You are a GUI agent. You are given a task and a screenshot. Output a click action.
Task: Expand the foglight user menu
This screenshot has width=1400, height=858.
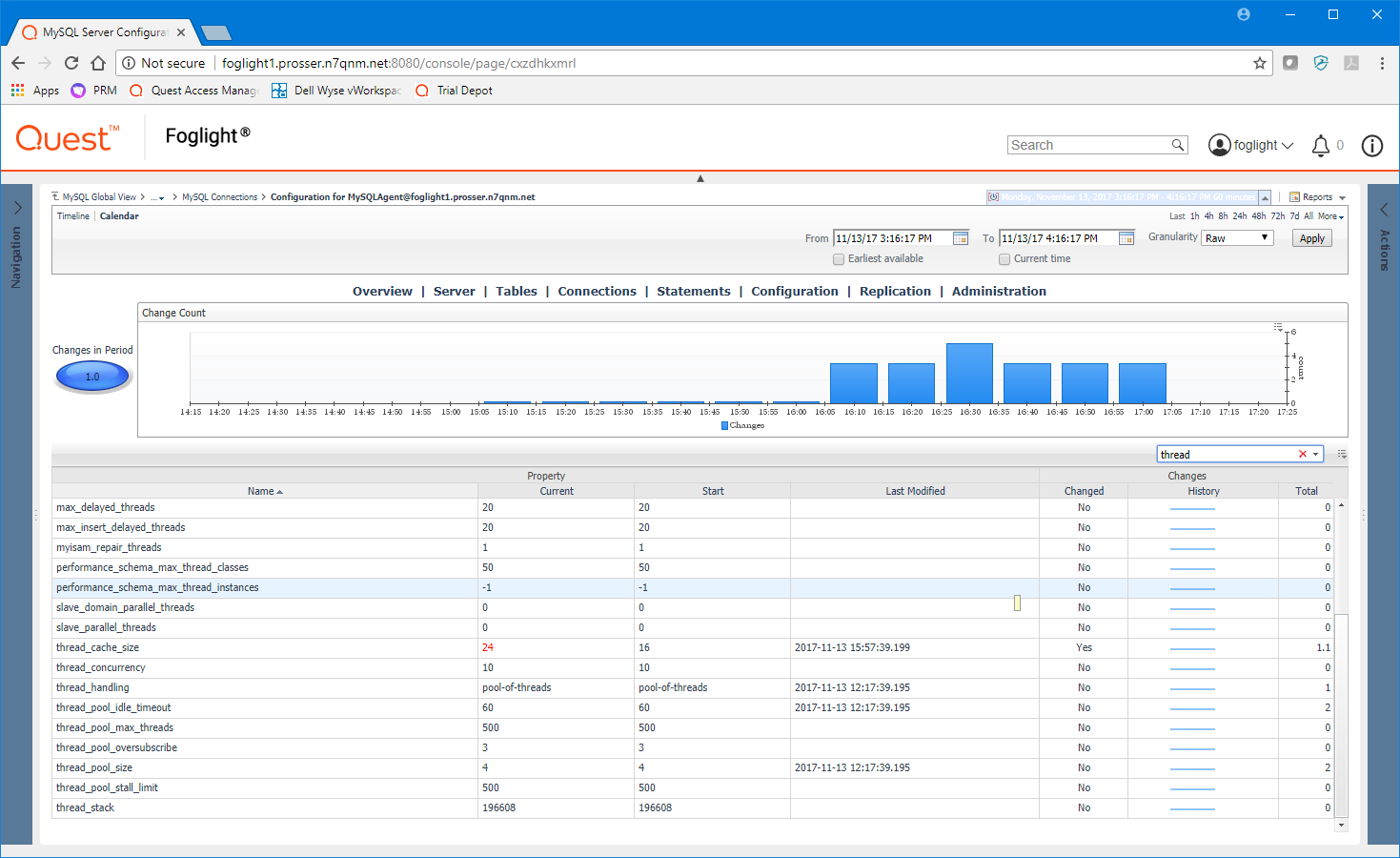(x=1251, y=145)
